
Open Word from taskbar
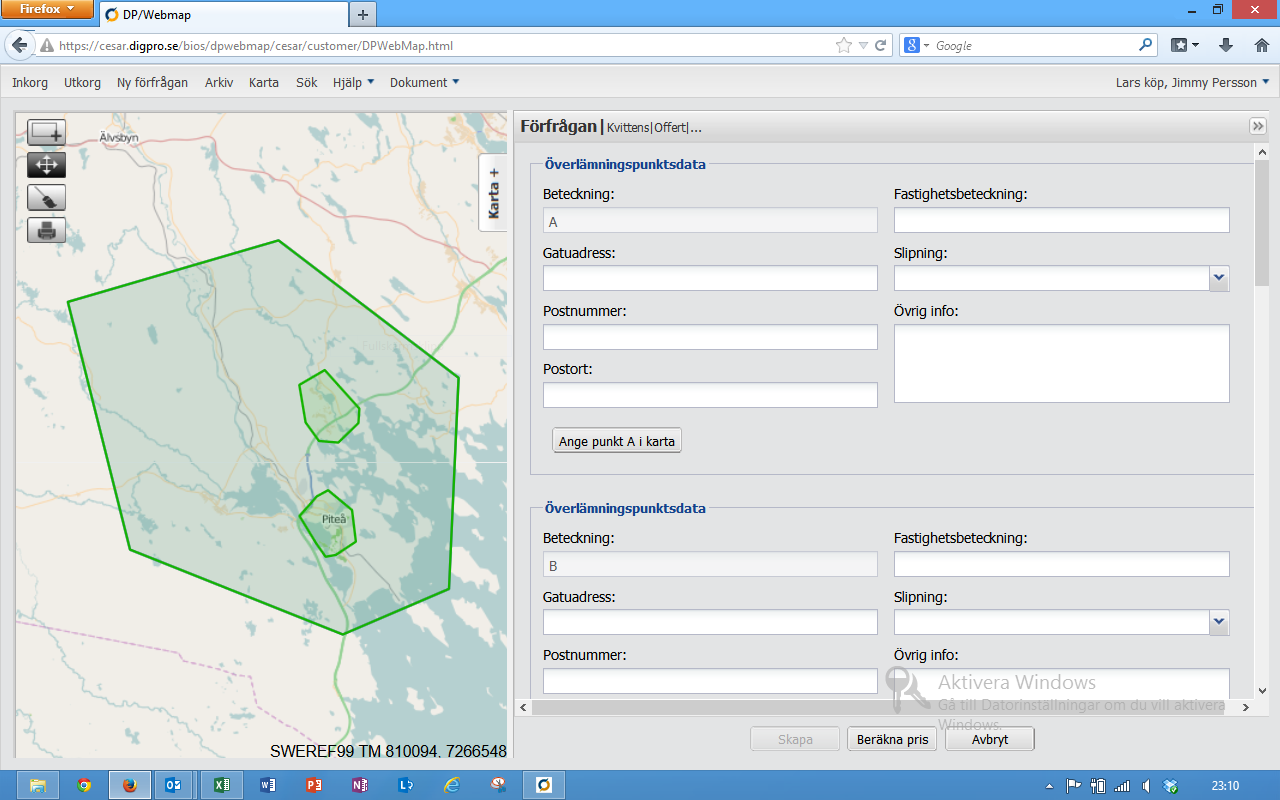[x=267, y=785]
